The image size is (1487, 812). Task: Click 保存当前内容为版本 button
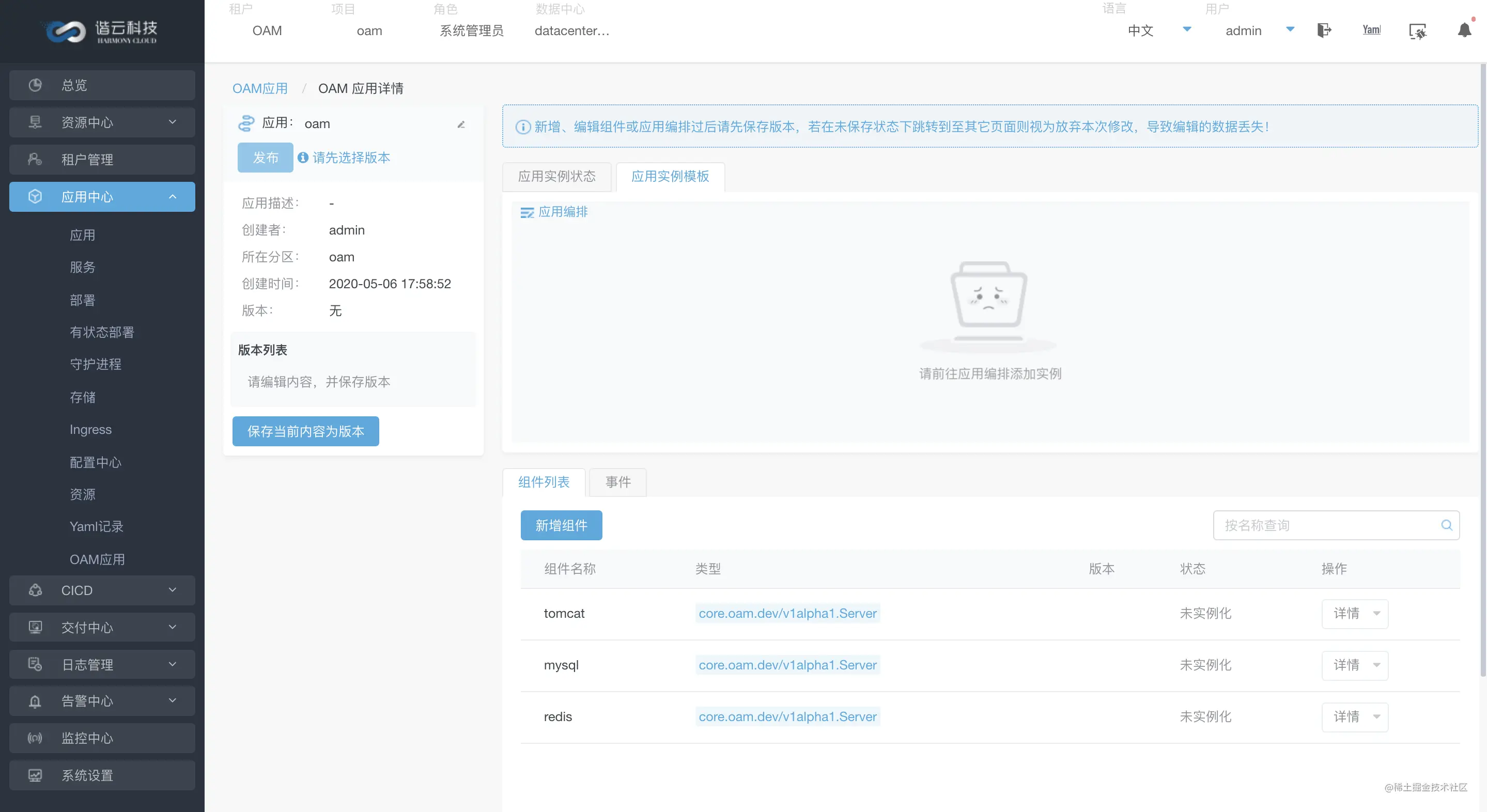tap(305, 432)
